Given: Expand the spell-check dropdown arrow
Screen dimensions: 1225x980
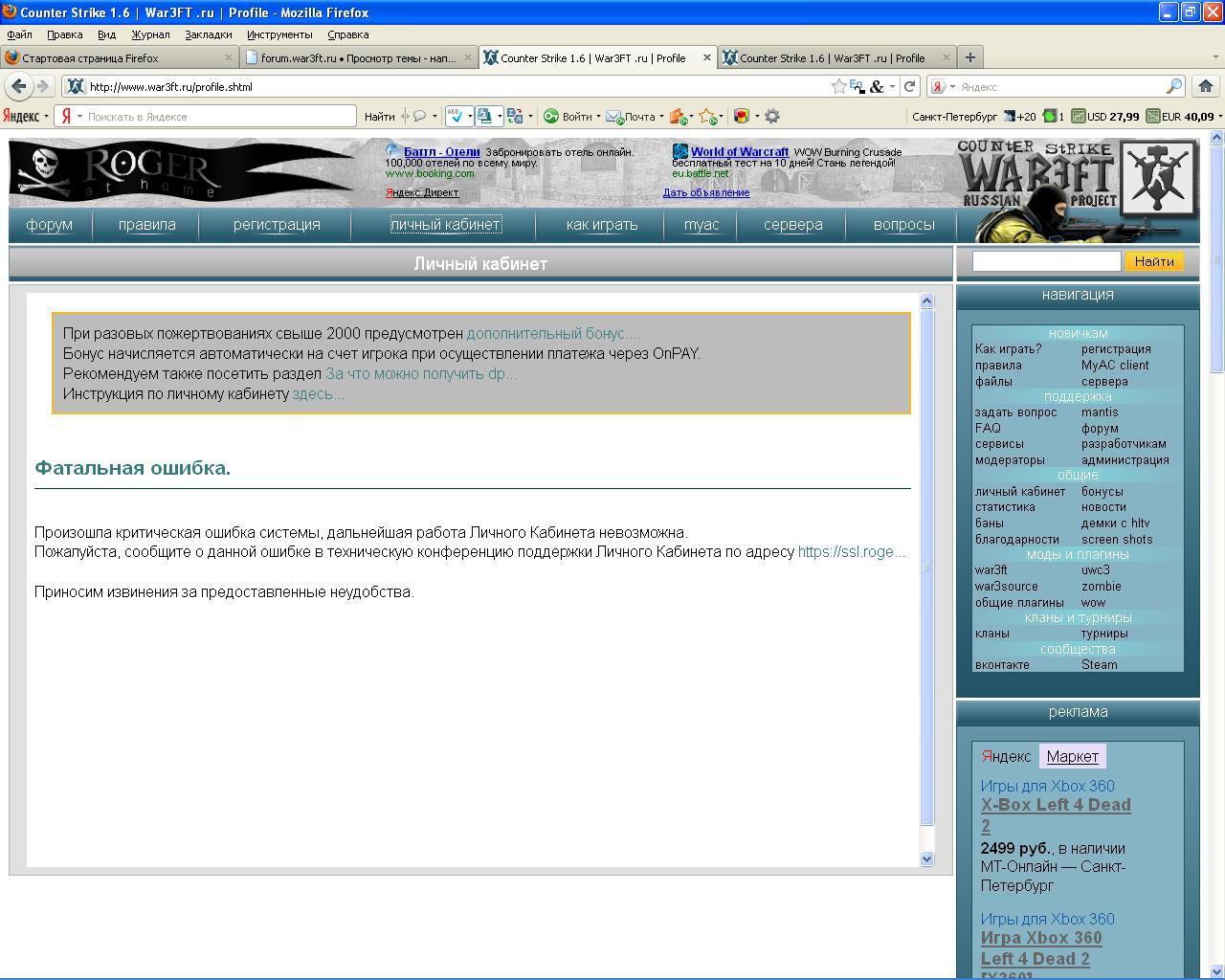Looking at the screenshot, I should coord(470,117).
